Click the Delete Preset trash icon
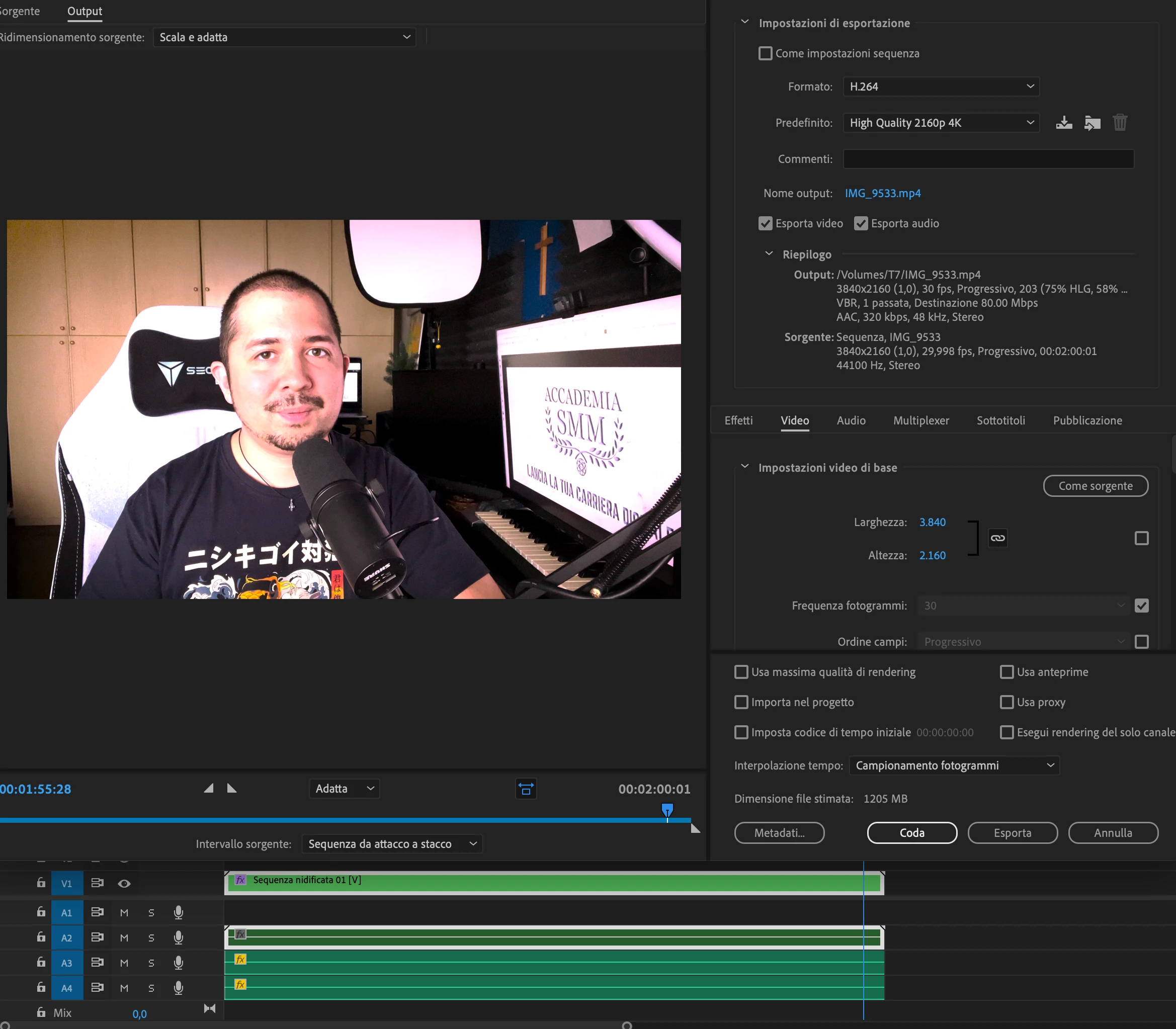Viewport: 1176px width, 1029px height. coord(1120,123)
